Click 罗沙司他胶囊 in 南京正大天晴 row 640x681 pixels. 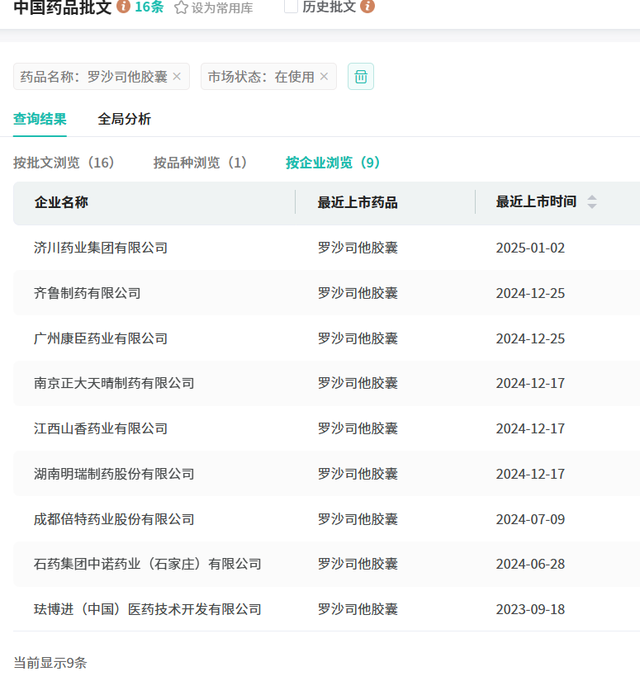(x=357, y=383)
